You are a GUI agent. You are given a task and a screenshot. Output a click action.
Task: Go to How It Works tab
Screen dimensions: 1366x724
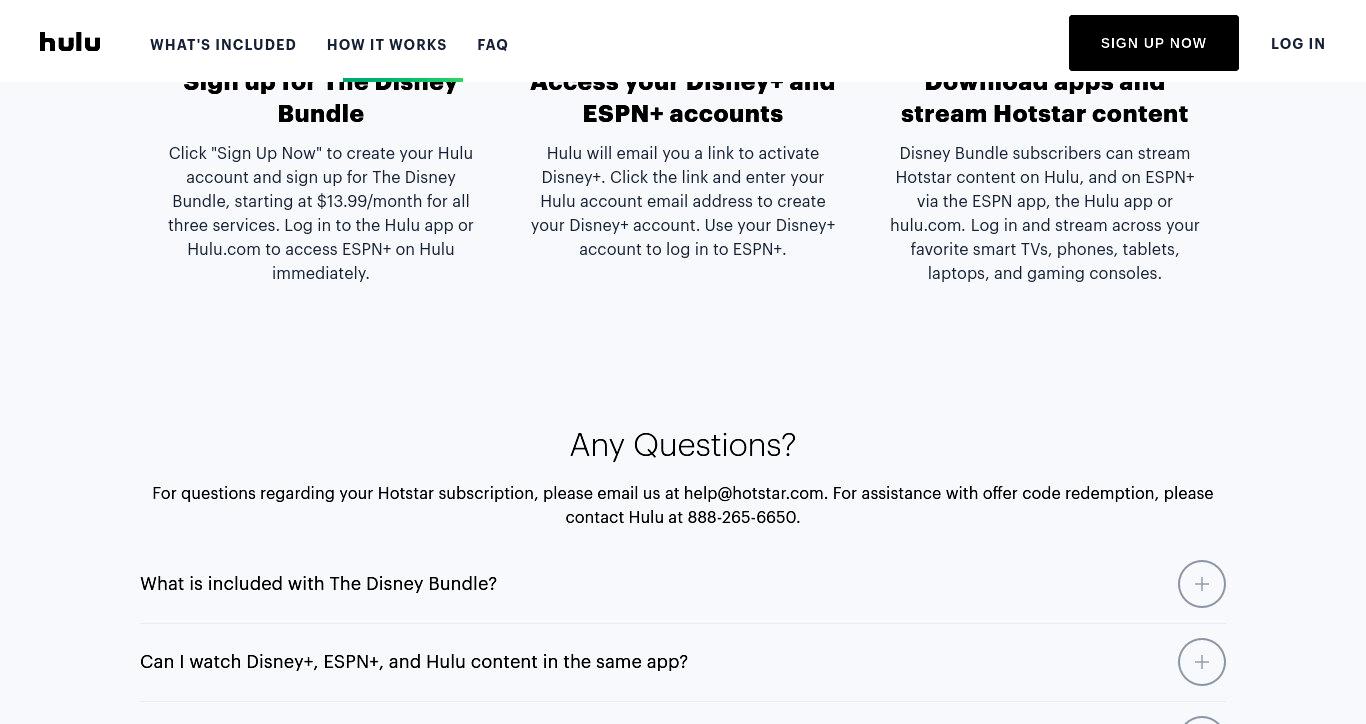(x=387, y=45)
